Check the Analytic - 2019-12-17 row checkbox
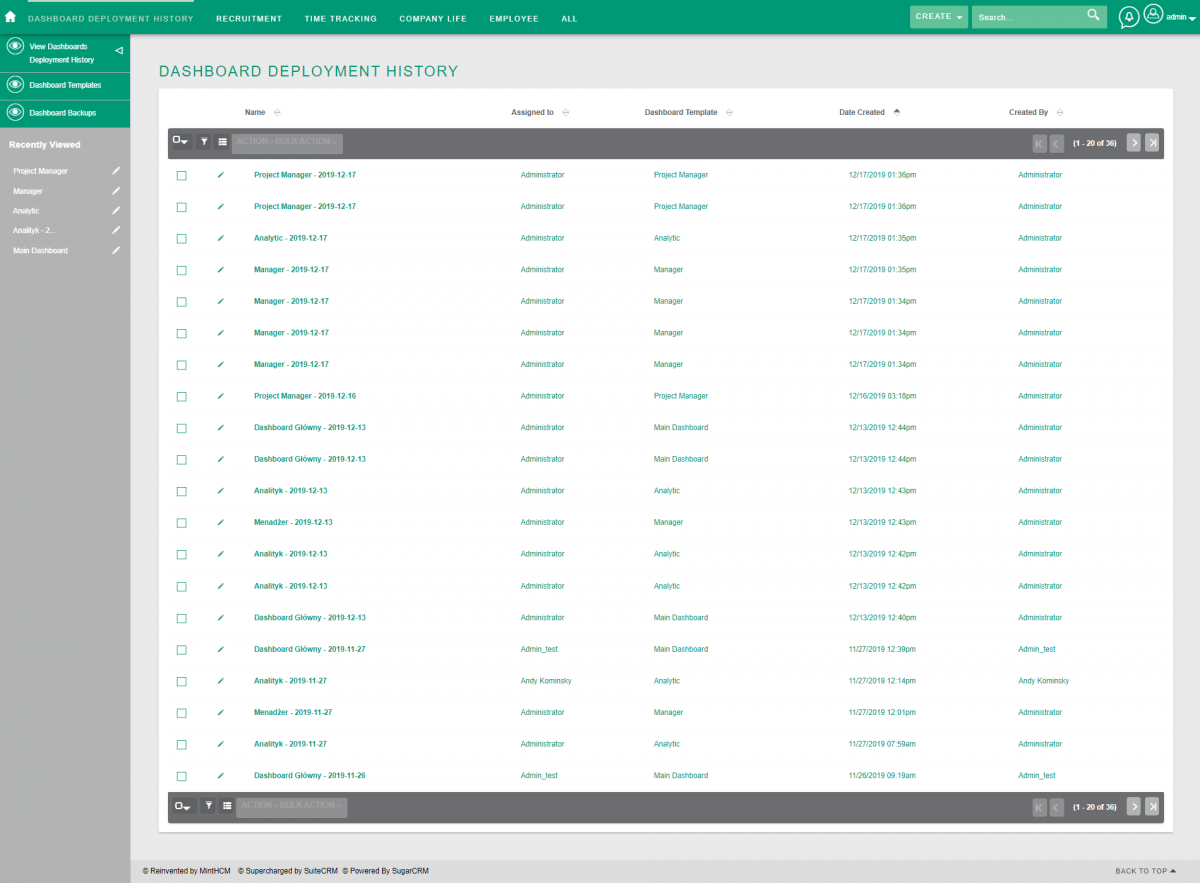This screenshot has width=1200, height=883. pyautogui.click(x=181, y=238)
